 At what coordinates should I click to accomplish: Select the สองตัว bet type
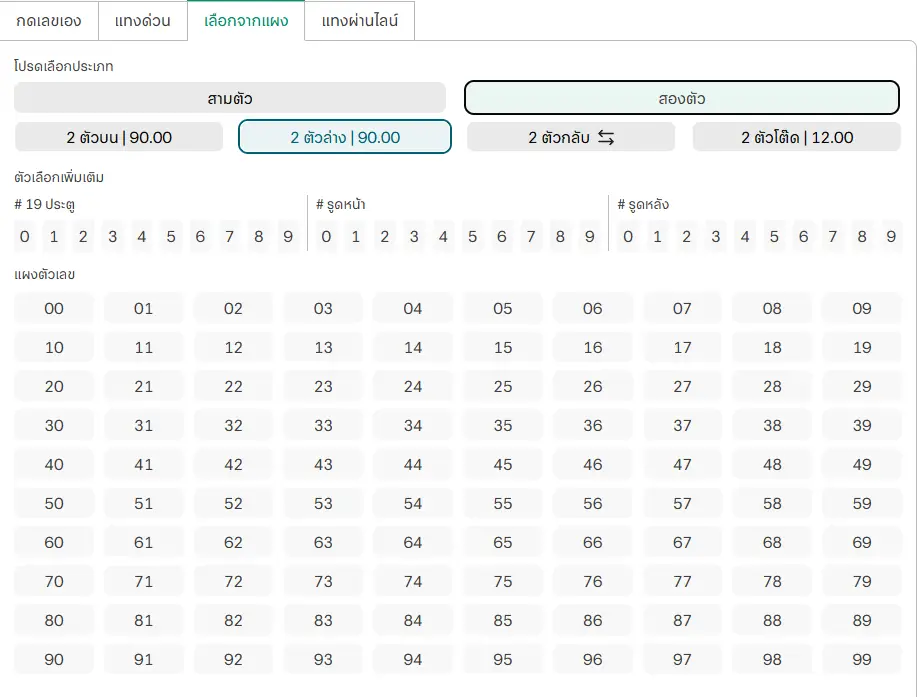pyautogui.click(x=681, y=98)
